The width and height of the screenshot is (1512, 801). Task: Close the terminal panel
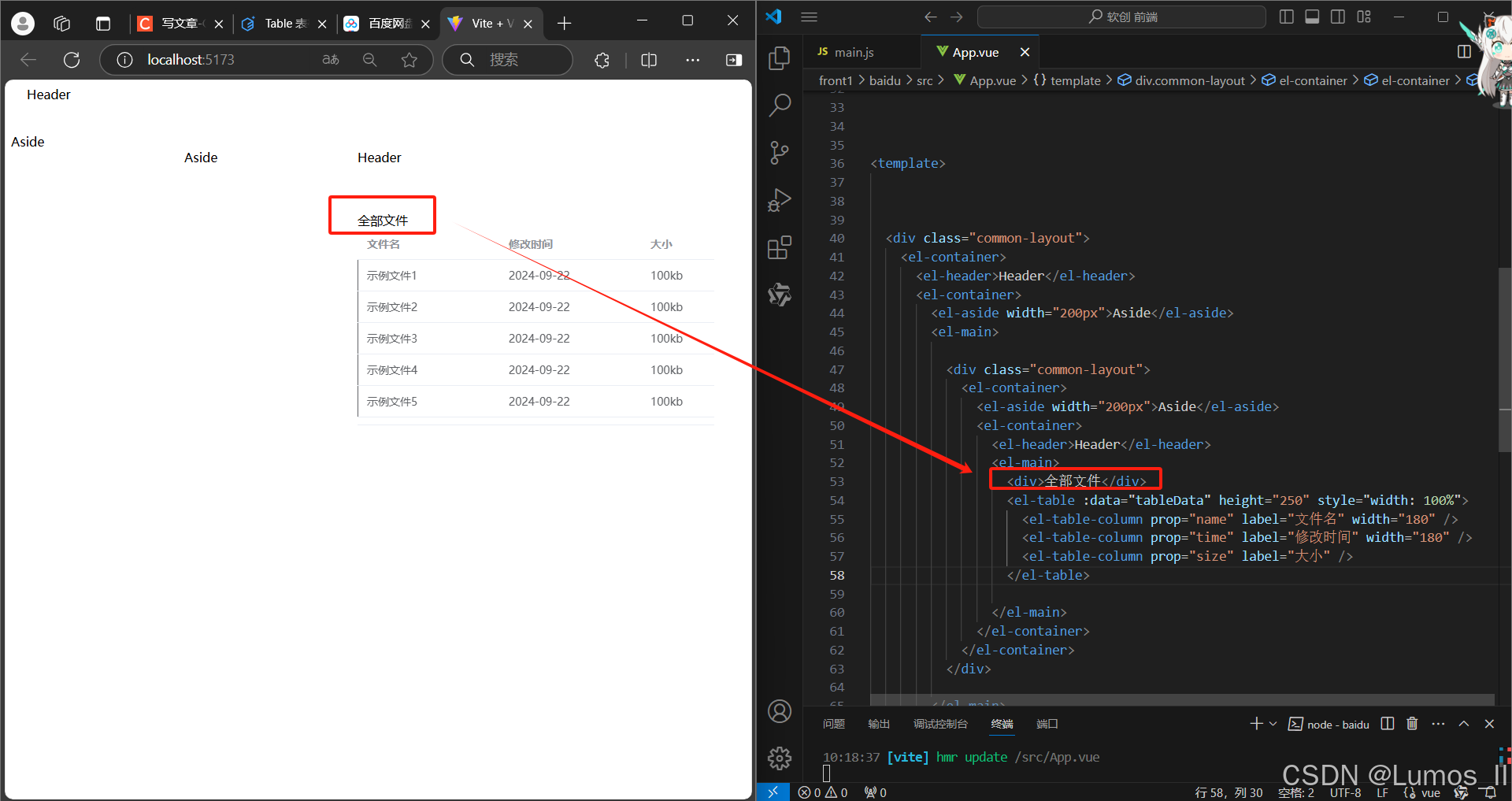[1489, 724]
